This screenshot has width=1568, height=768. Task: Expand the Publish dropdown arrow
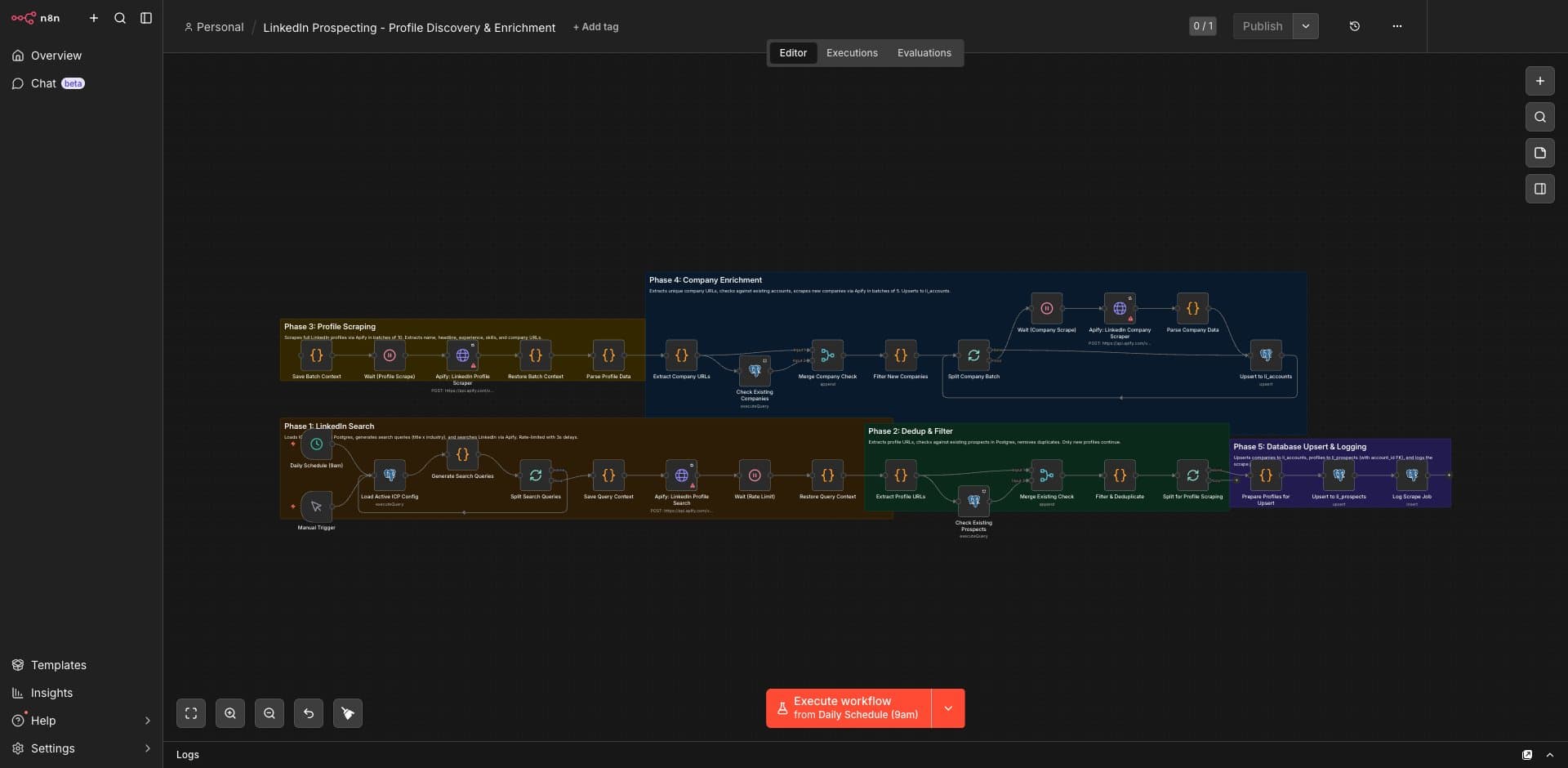tap(1306, 26)
